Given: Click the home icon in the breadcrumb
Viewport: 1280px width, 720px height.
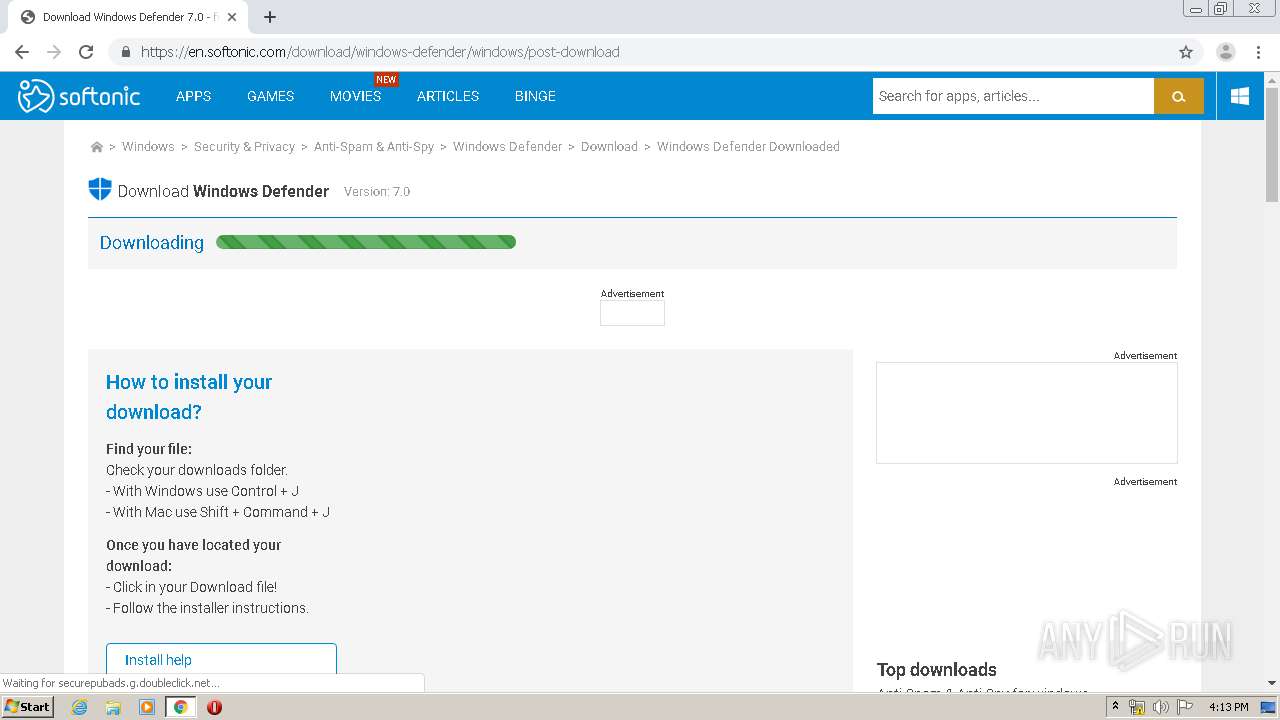Looking at the screenshot, I should 97,147.
